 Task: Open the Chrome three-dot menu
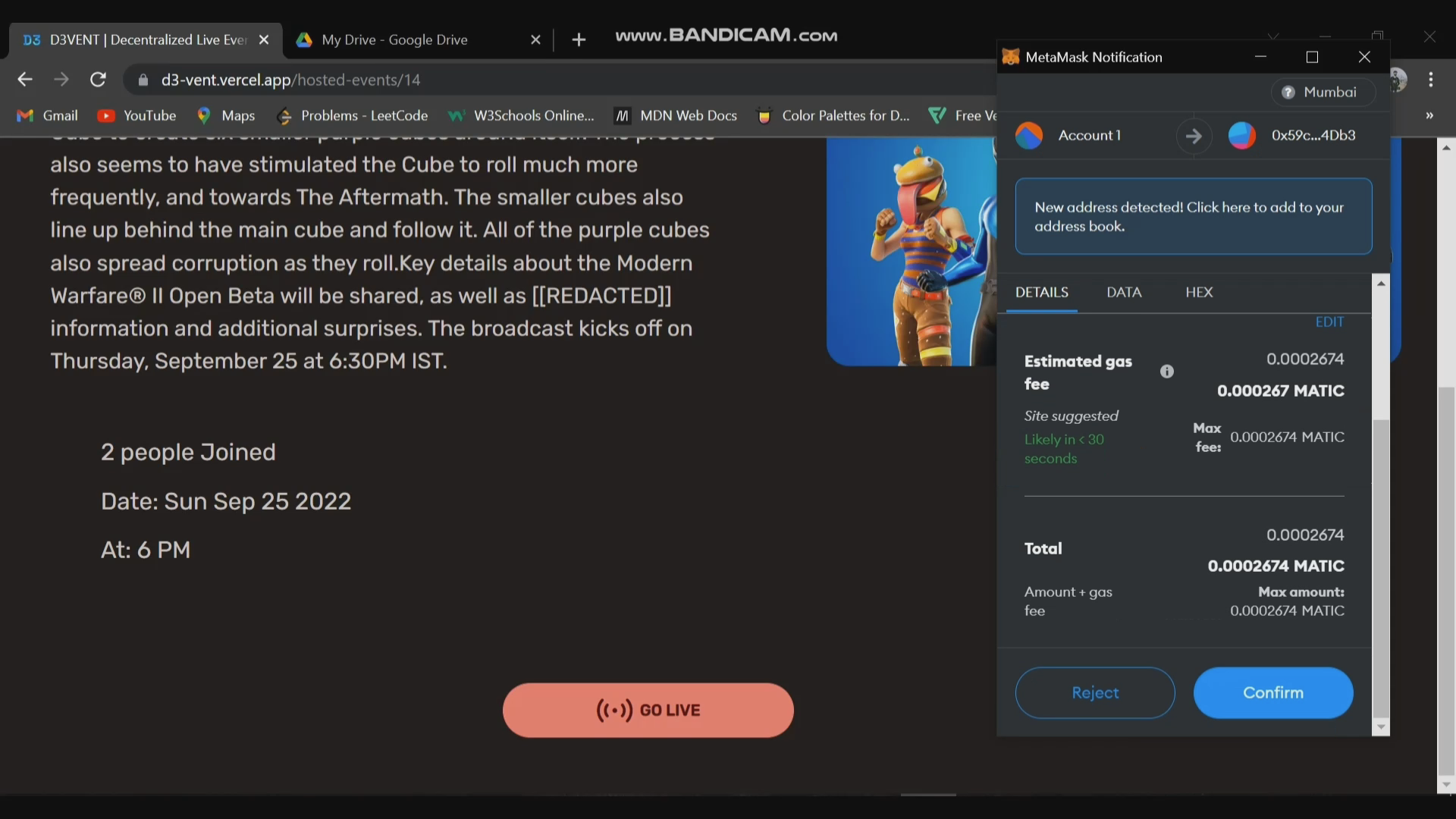pos(1431,80)
